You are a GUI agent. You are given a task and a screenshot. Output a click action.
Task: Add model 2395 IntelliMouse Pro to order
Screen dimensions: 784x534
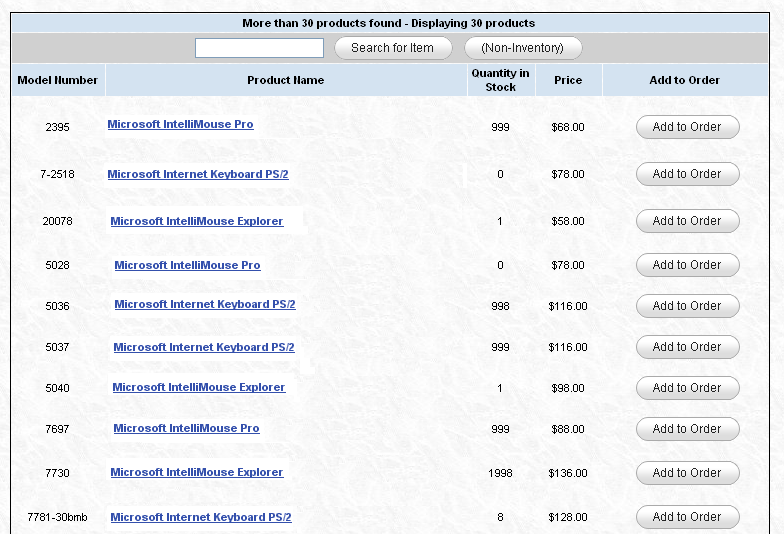click(688, 127)
